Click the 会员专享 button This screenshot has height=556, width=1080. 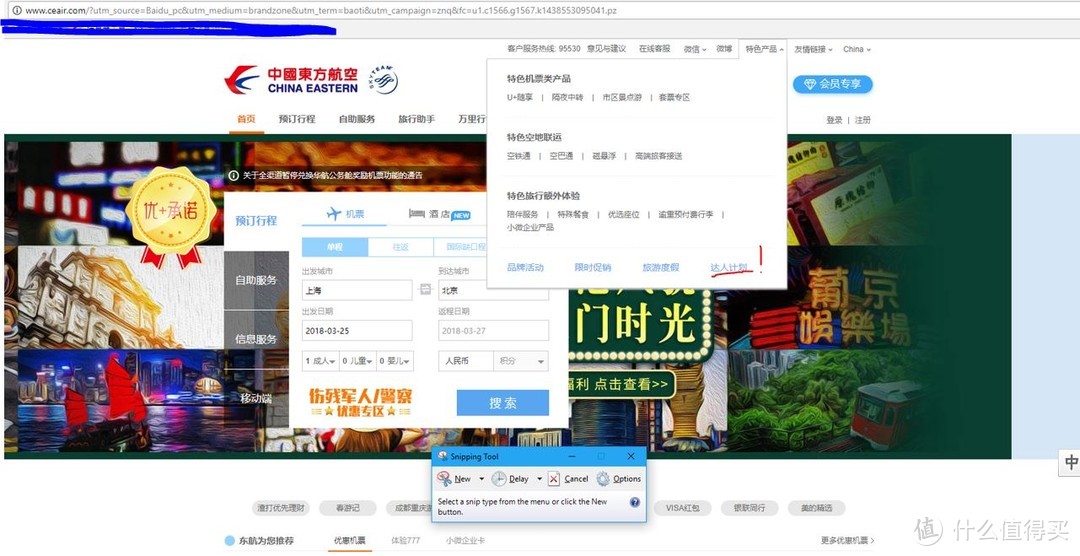click(833, 84)
